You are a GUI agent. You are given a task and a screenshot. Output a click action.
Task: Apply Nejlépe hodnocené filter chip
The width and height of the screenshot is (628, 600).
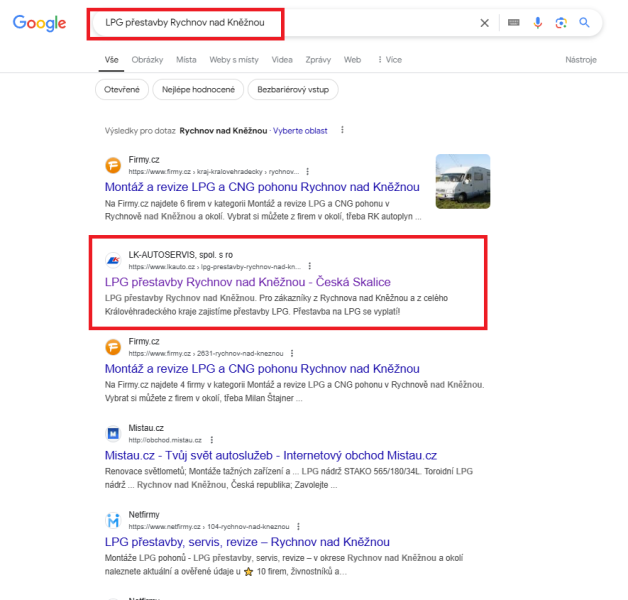pos(198,89)
